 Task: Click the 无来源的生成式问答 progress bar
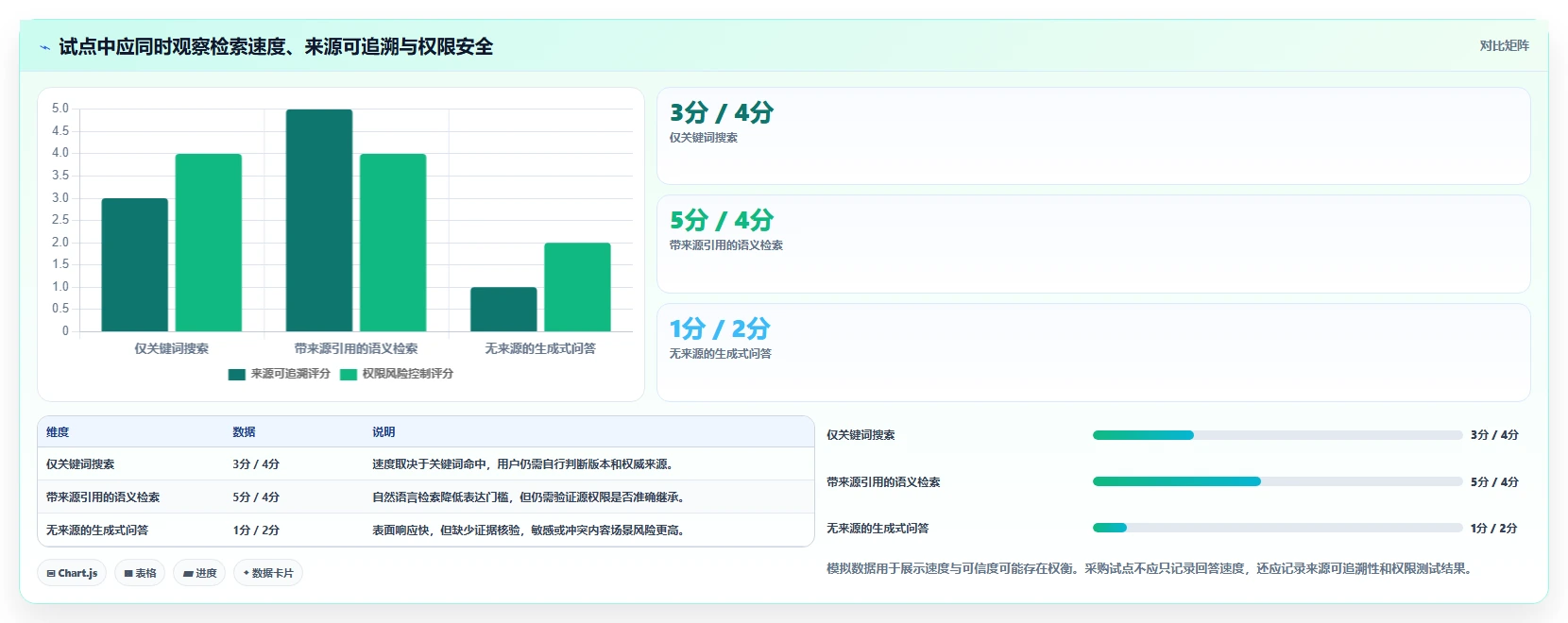tap(1277, 528)
